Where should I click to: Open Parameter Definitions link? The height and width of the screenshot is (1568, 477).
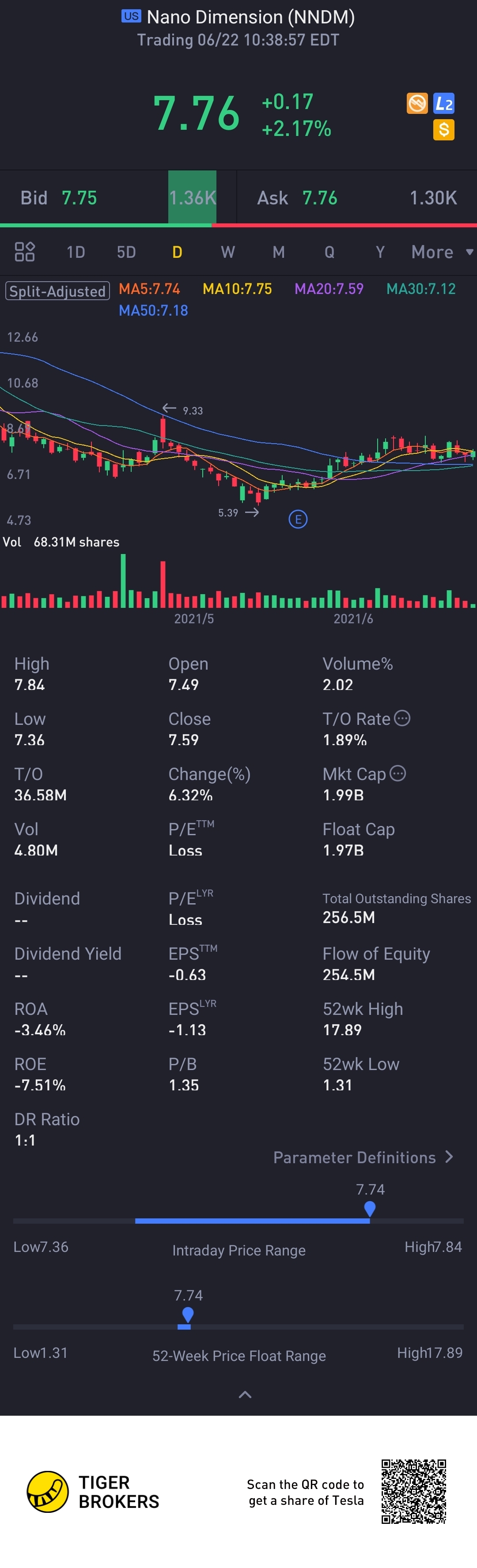click(x=363, y=1157)
